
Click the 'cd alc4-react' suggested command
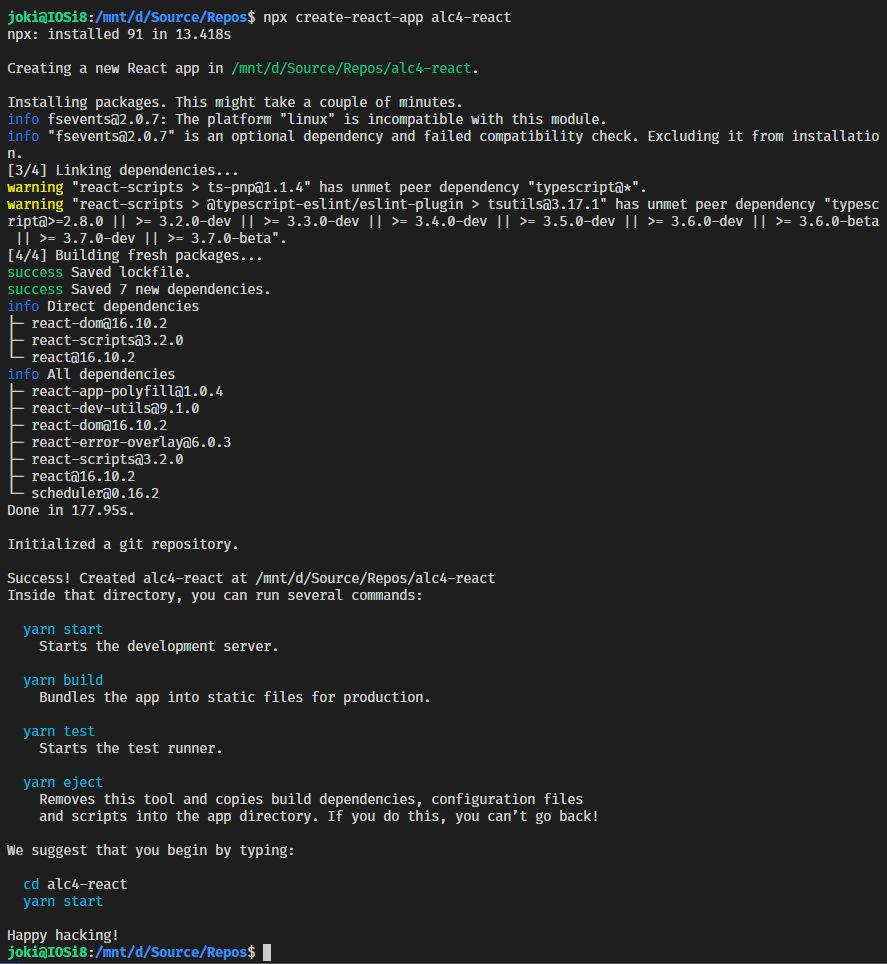click(x=75, y=885)
